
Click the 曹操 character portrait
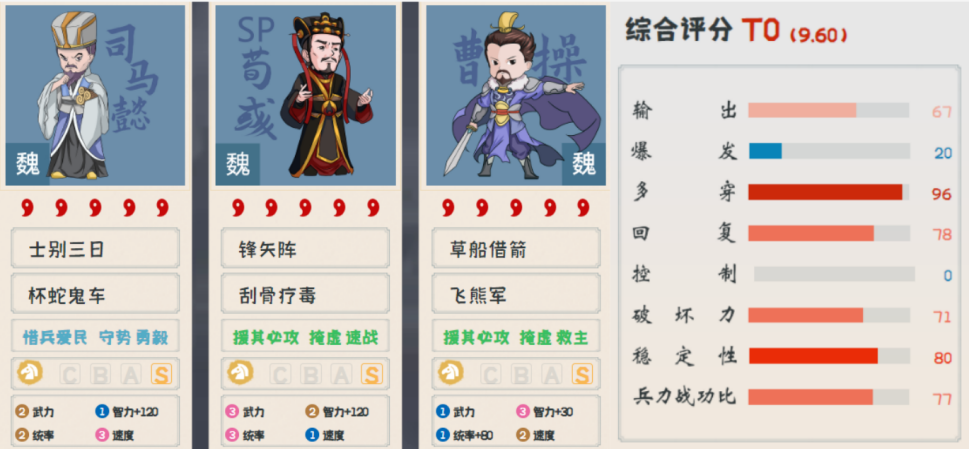click(516, 95)
